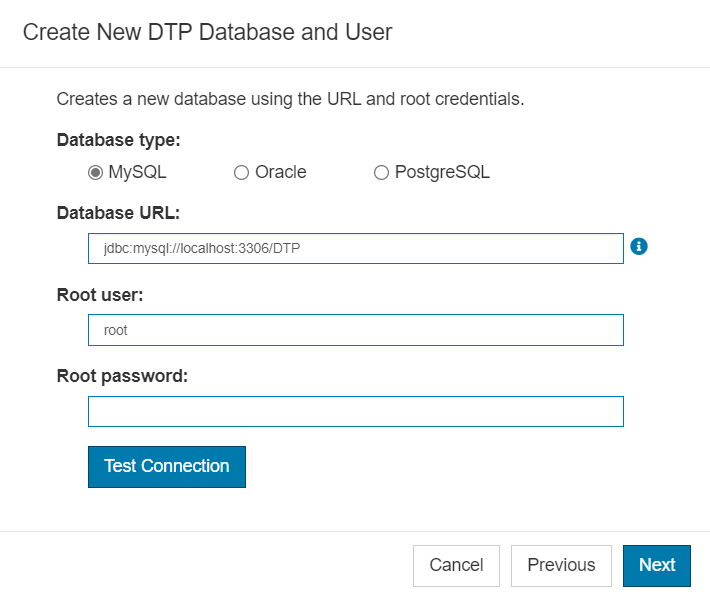Screen dimensions: 710x600
Task: Click the Test Connection button
Action: click(x=167, y=467)
